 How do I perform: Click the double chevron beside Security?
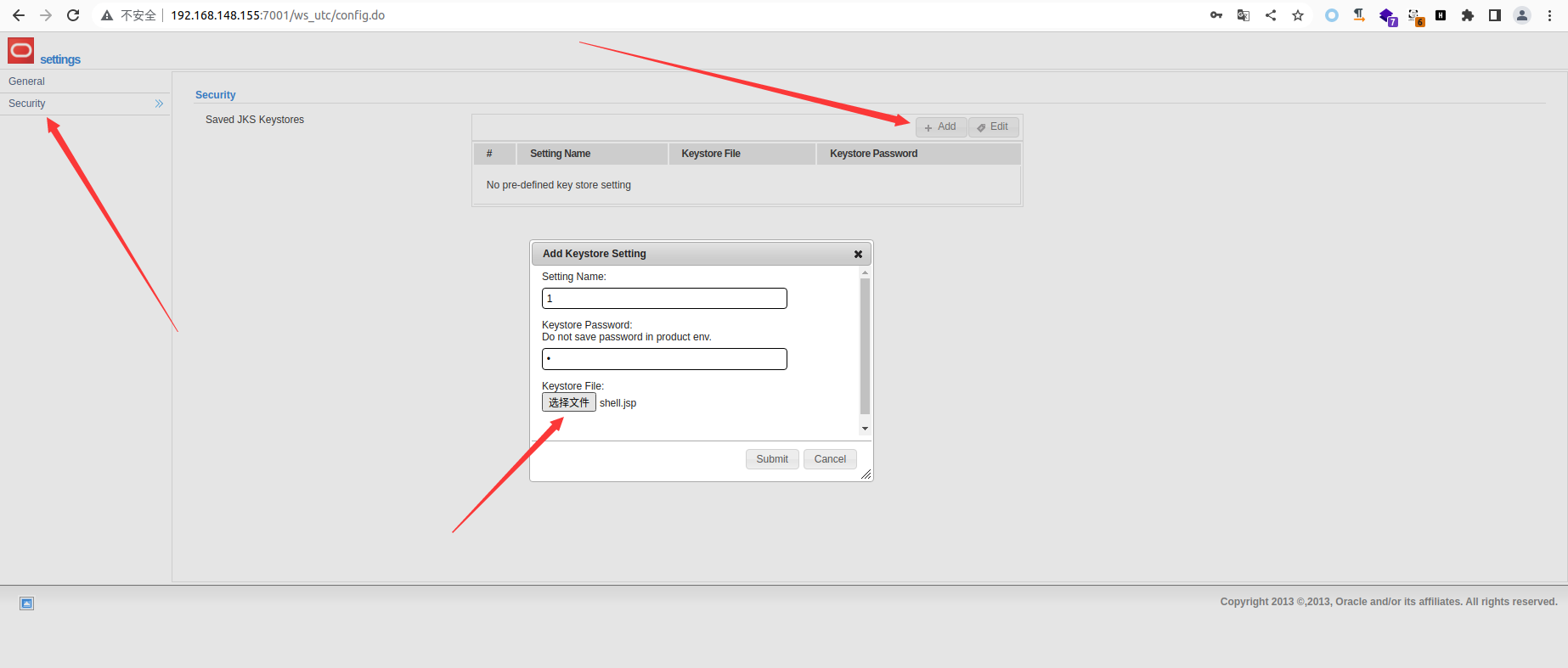[159, 104]
